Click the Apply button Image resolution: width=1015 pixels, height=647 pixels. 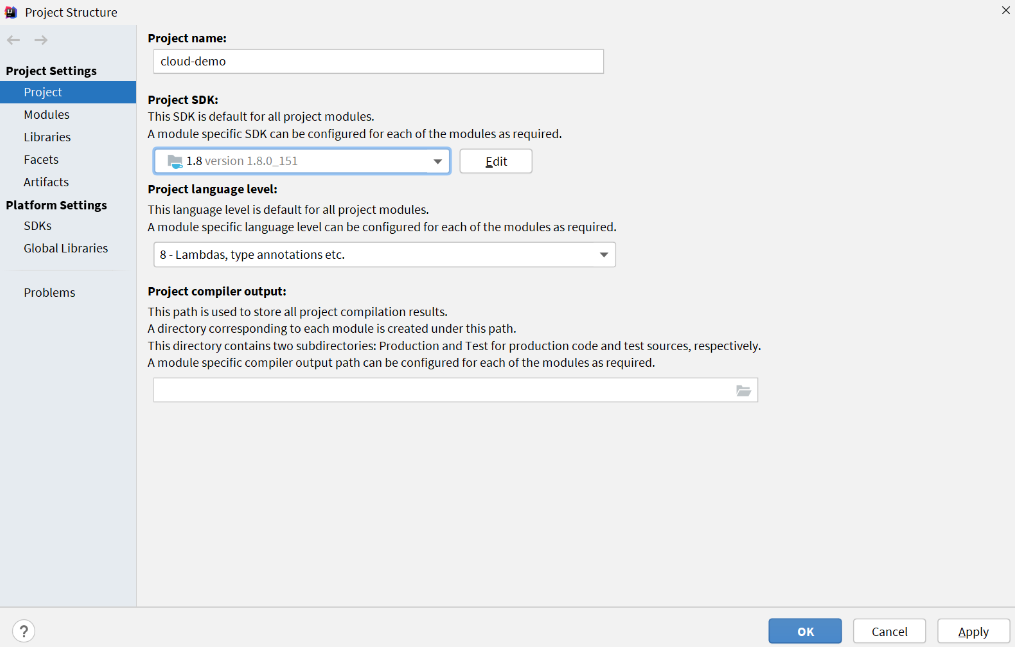(x=974, y=631)
